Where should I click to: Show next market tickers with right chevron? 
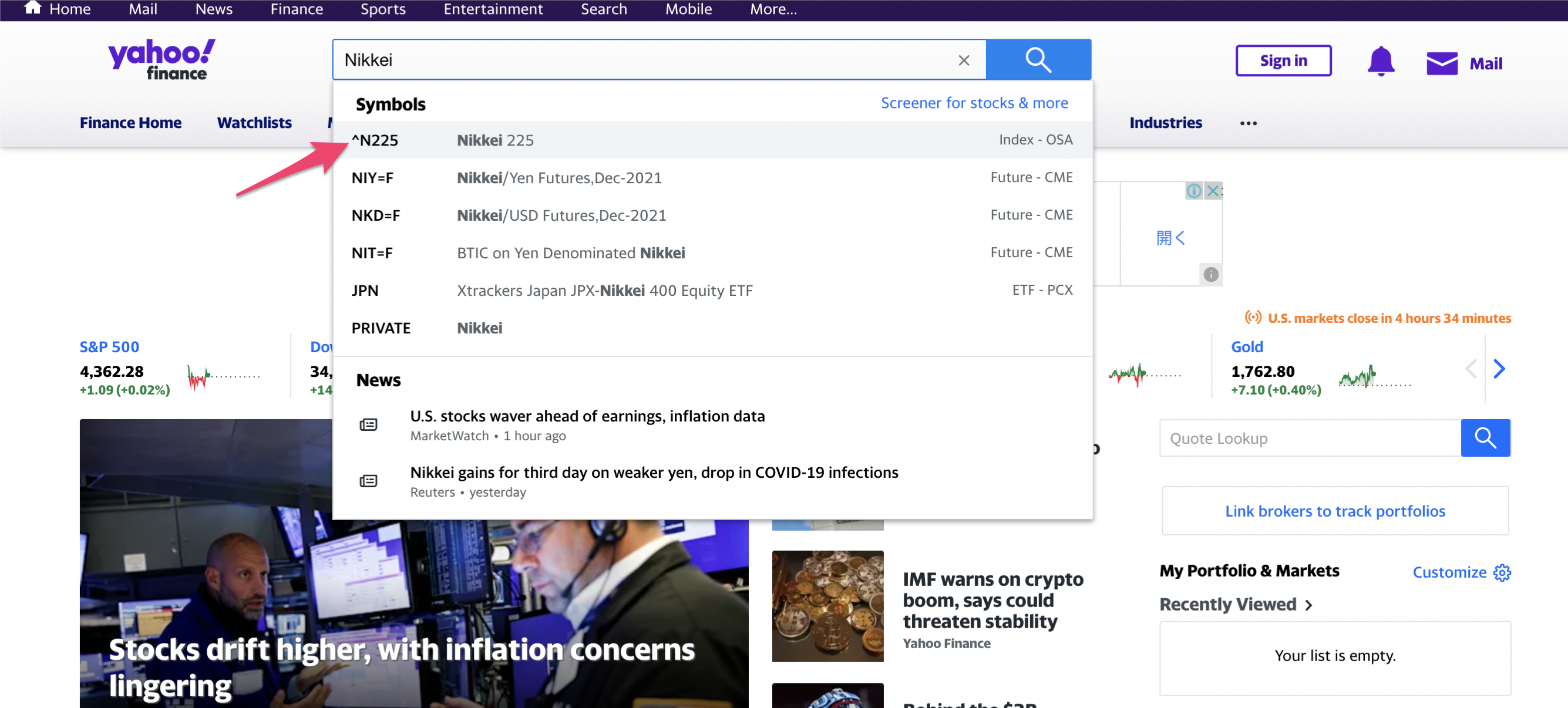pos(1499,368)
